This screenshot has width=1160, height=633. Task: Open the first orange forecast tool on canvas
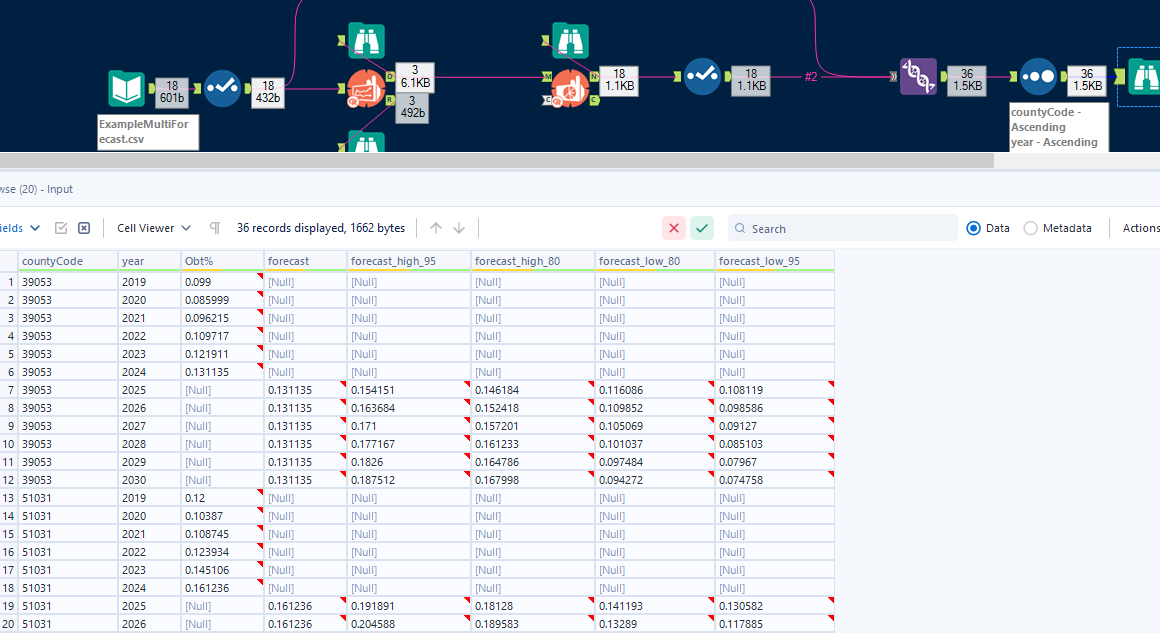365,88
